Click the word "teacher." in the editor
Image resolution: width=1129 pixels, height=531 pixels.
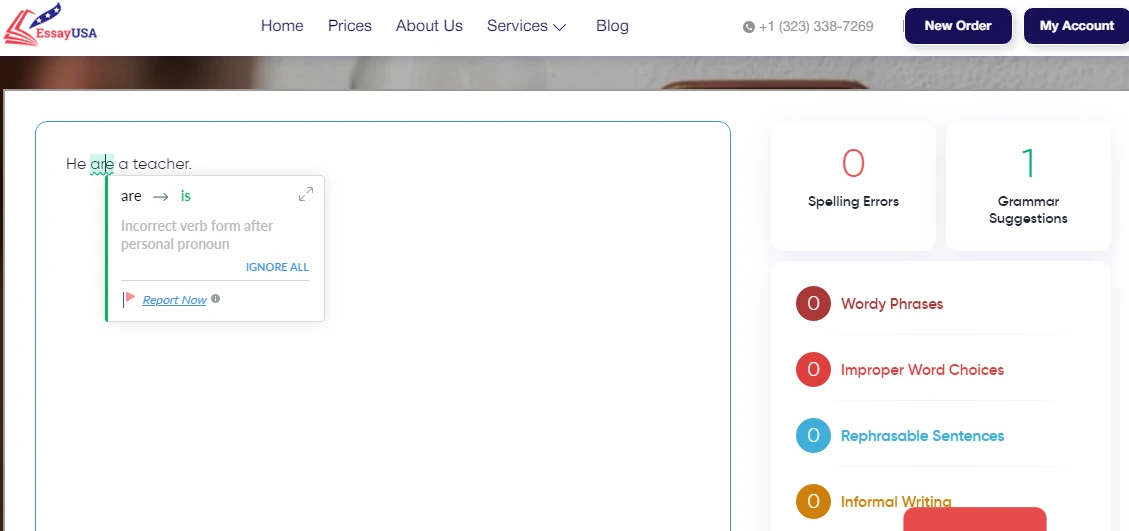click(x=162, y=164)
